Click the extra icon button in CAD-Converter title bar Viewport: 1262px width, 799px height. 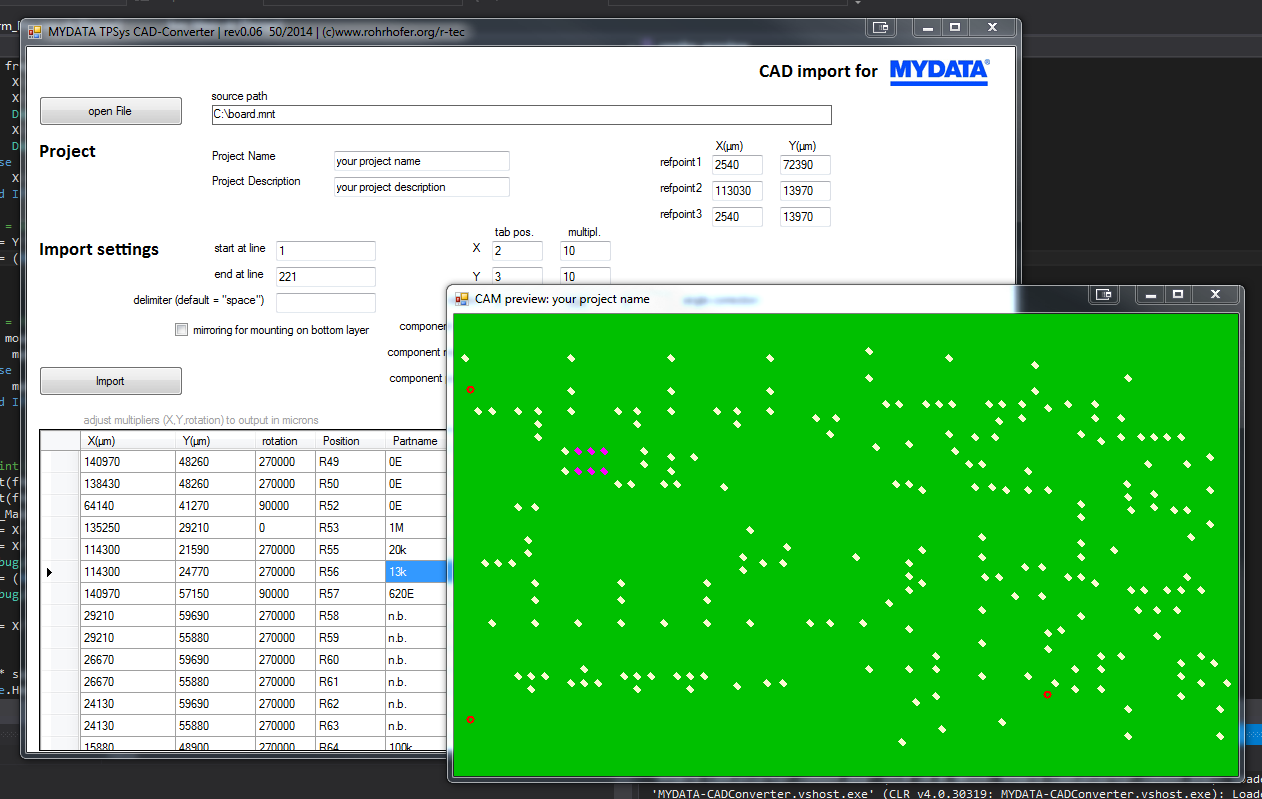point(880,27)
